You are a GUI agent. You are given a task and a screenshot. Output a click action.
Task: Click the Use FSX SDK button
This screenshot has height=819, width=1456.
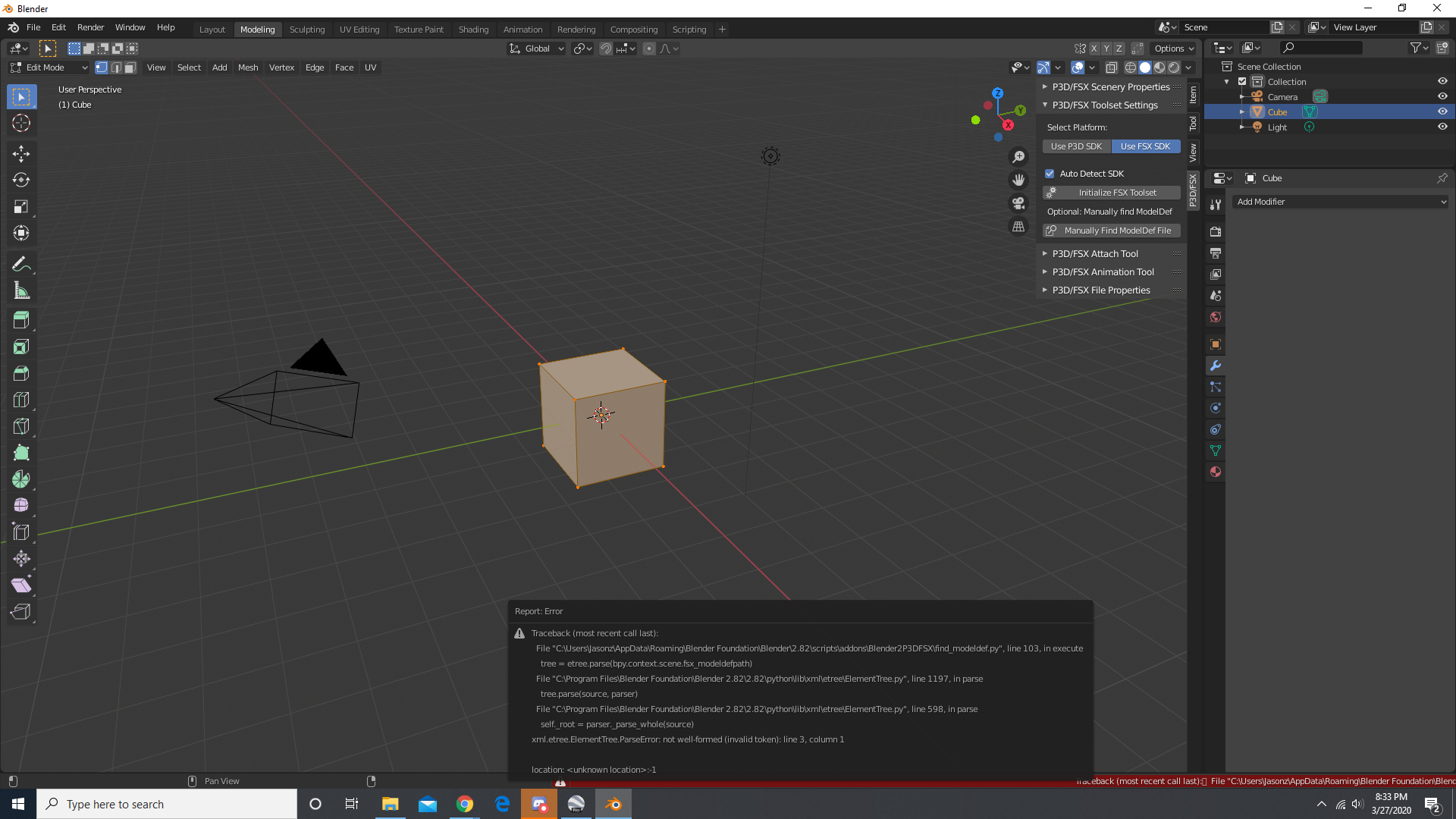pos(1145,146)
